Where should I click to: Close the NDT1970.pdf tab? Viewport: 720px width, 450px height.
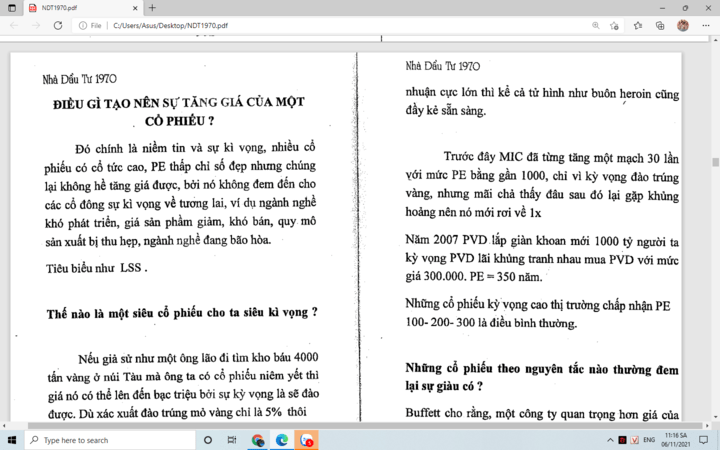click(135, 8)
